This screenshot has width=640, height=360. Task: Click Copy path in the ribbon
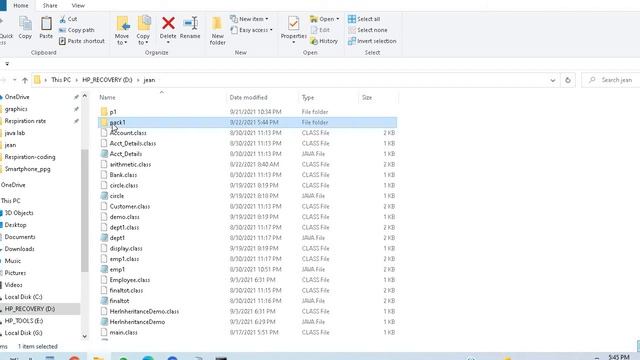coord(76,30)
